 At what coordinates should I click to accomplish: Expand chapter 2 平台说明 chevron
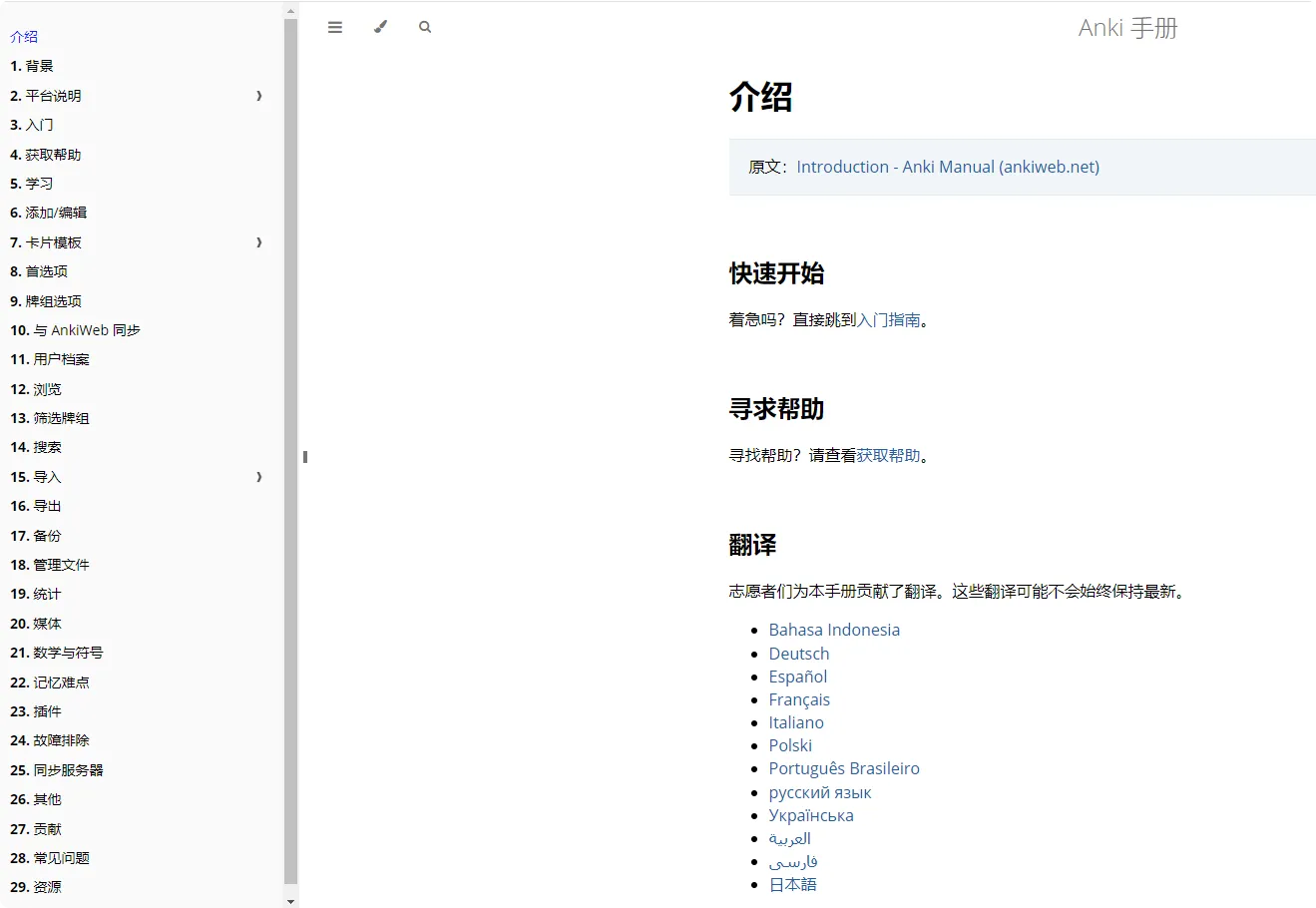pyautogui.click(x=259, y=96)
